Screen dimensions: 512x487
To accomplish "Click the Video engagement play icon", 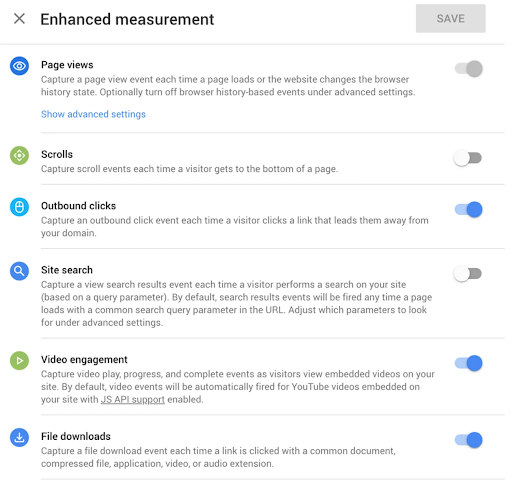I will (x=19, y=361).
